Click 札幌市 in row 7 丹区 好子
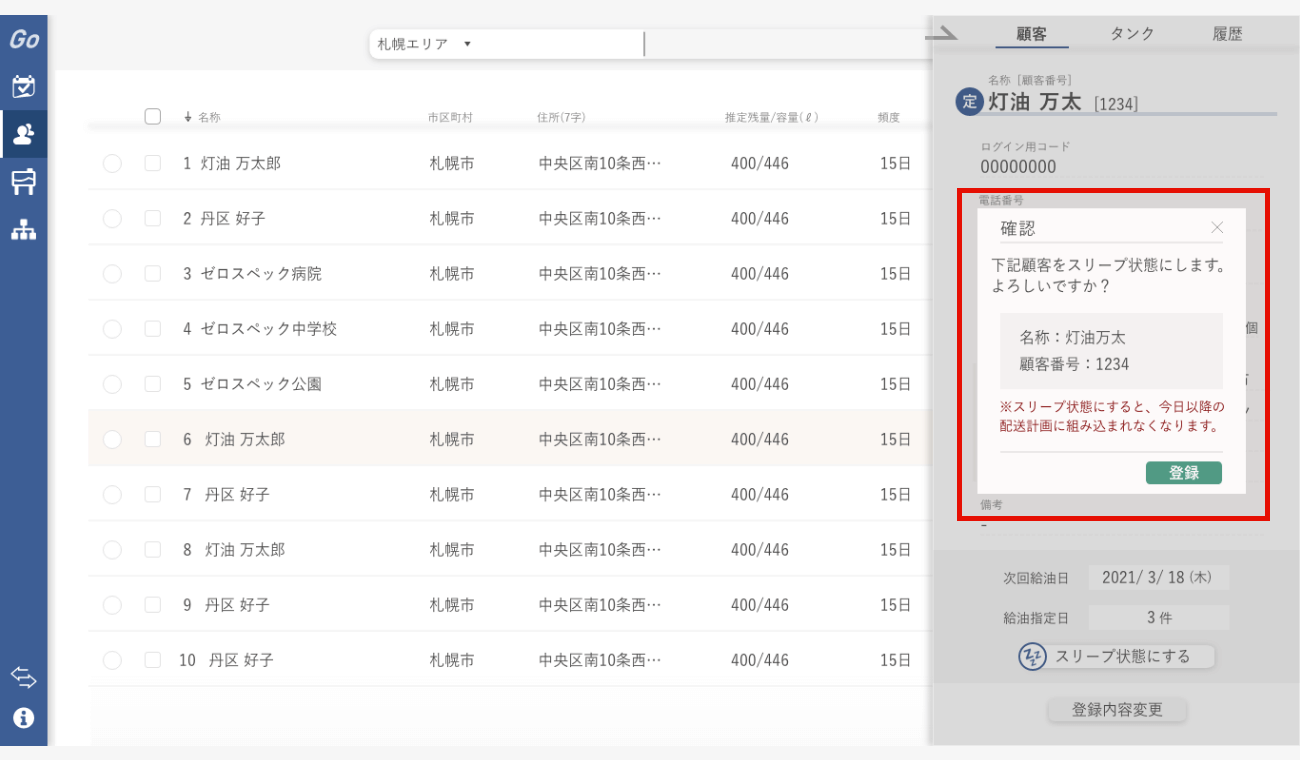 click(x=451, y=494)
